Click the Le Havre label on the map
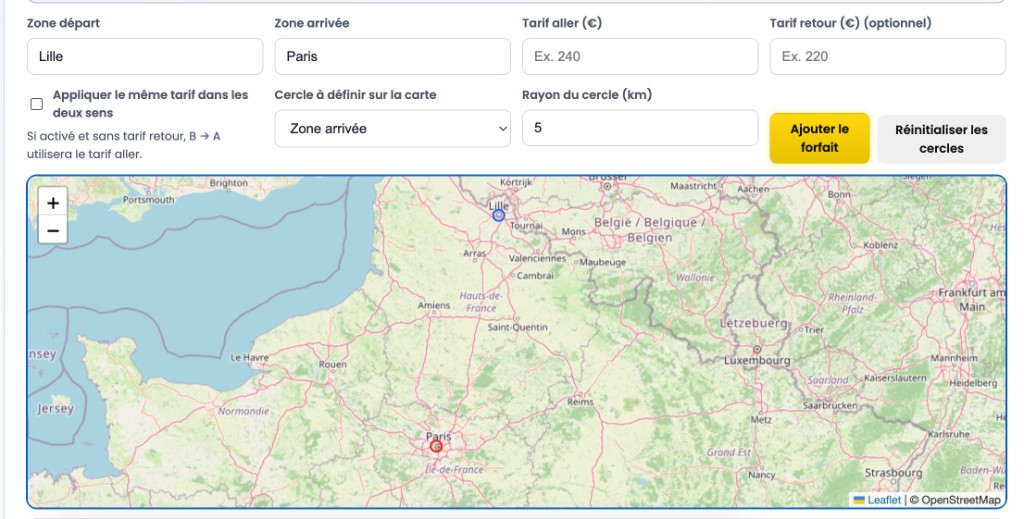This screenshot has height=519, width=1024. tap(249, 358)
